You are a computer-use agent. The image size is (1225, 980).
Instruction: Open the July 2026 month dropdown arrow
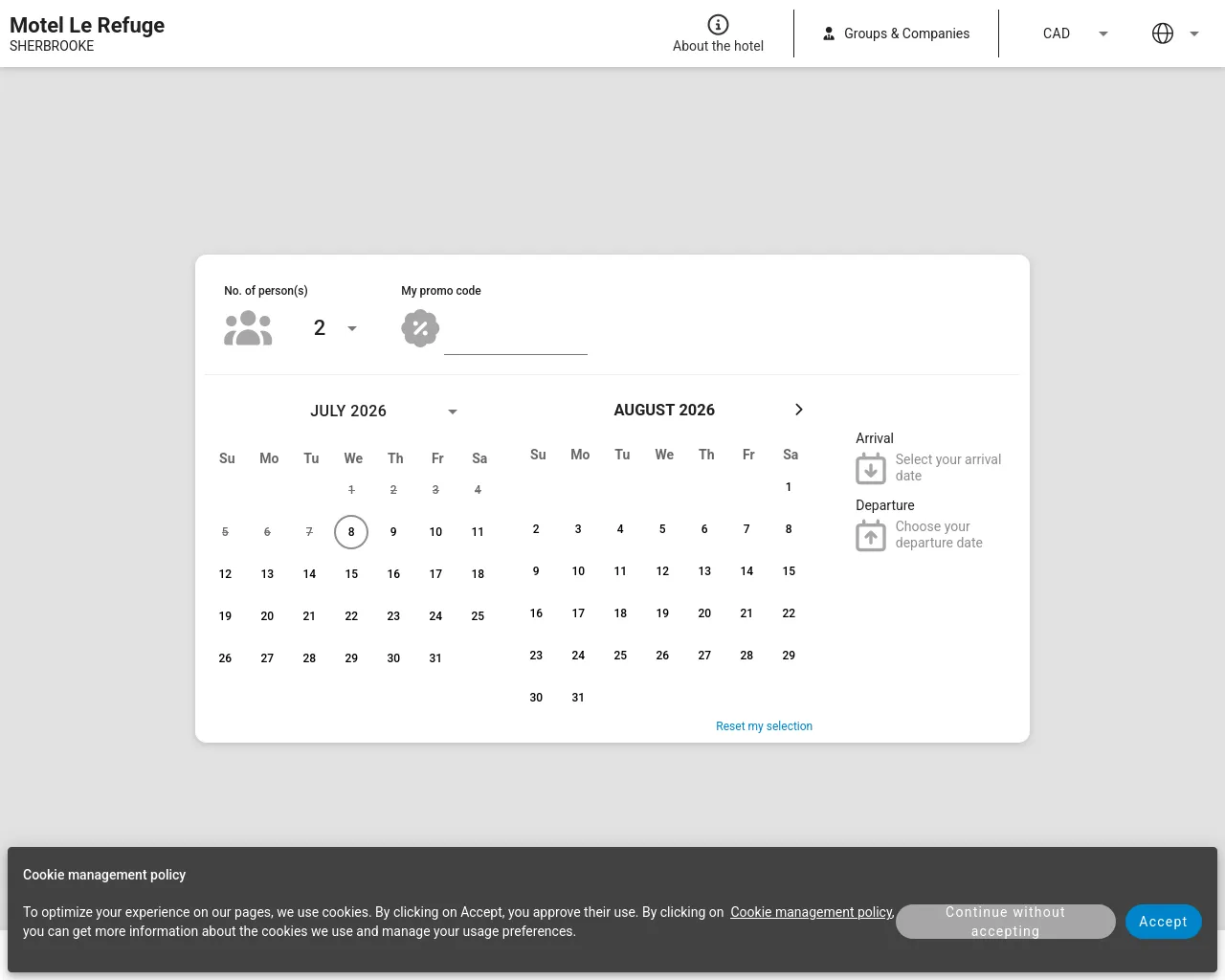(453, 412)
